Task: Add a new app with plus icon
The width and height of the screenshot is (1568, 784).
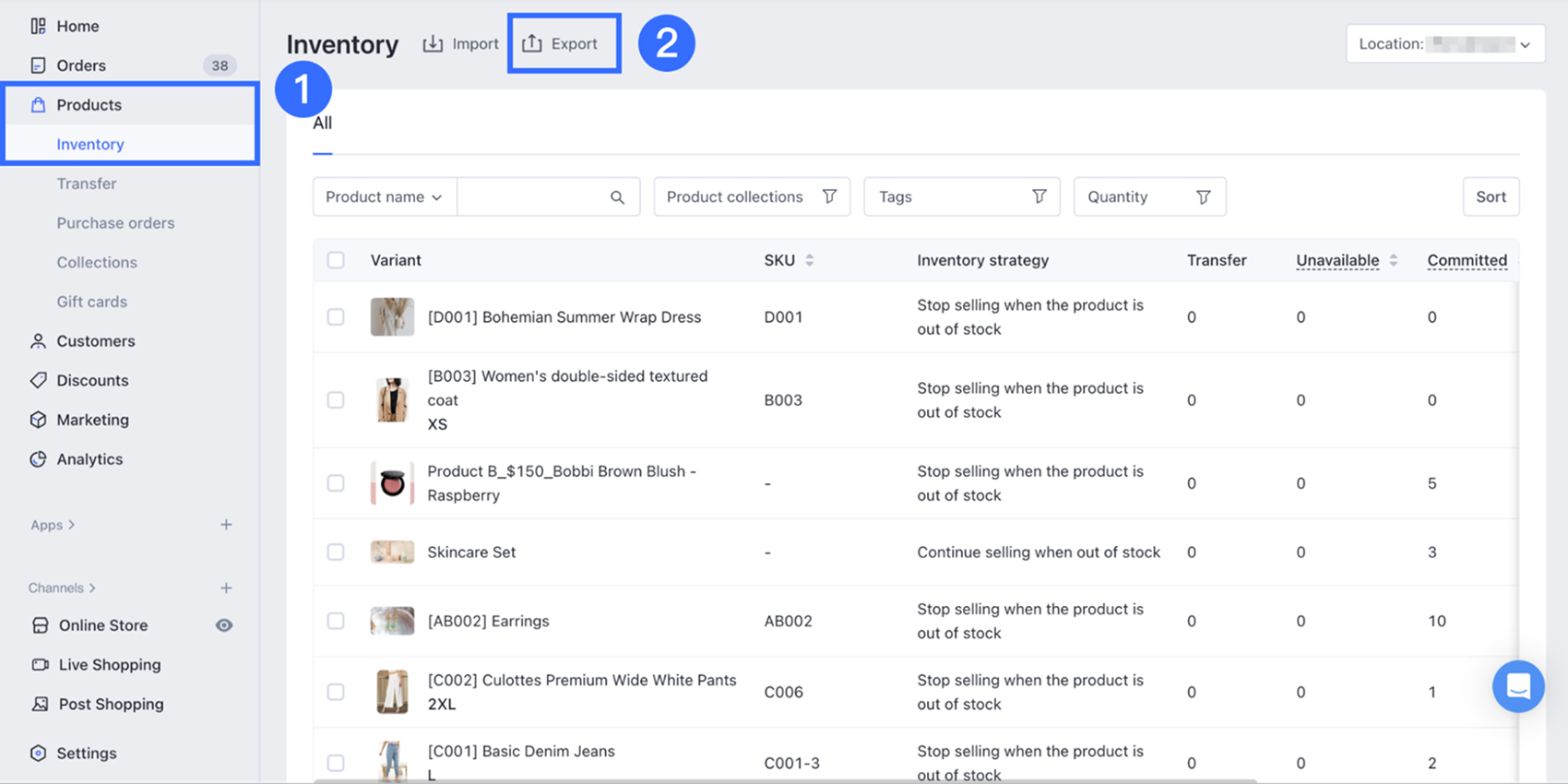Action: tap(226, 525)
